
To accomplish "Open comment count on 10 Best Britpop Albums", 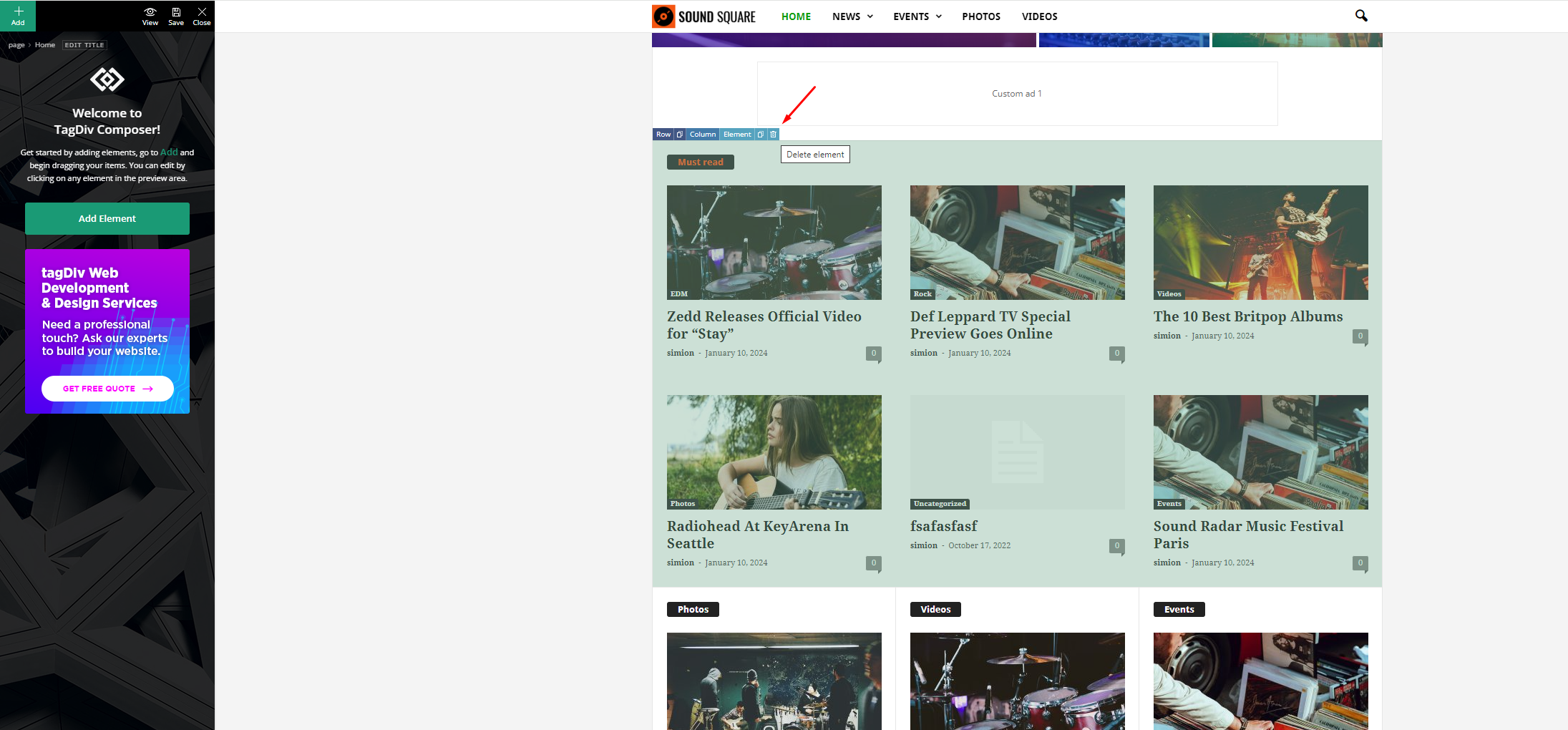I will click(1360, 336).
